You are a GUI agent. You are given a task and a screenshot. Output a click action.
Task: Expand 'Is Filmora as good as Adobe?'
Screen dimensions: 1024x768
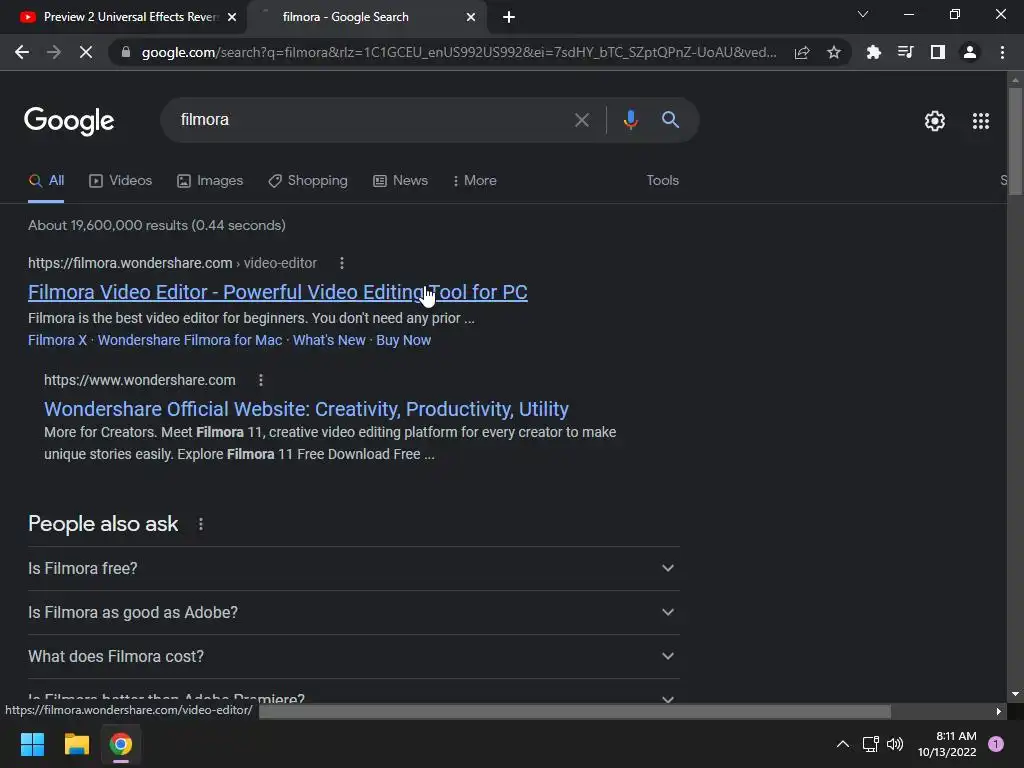tap(354, 613)
